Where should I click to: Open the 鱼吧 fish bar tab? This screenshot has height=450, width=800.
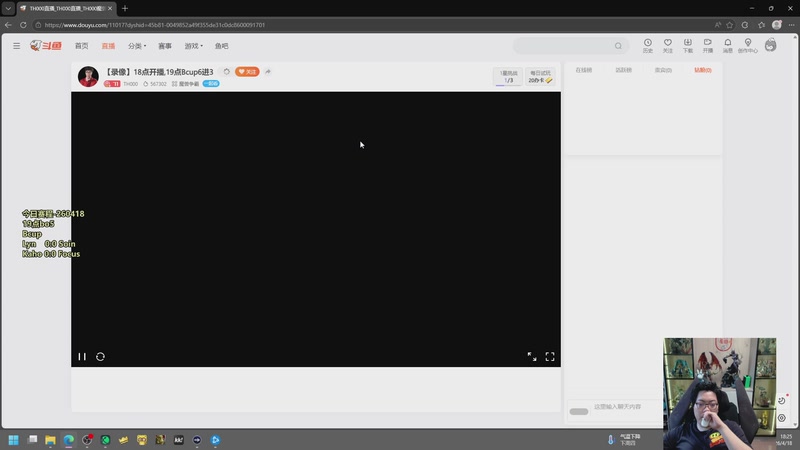[x=221, y=46]
